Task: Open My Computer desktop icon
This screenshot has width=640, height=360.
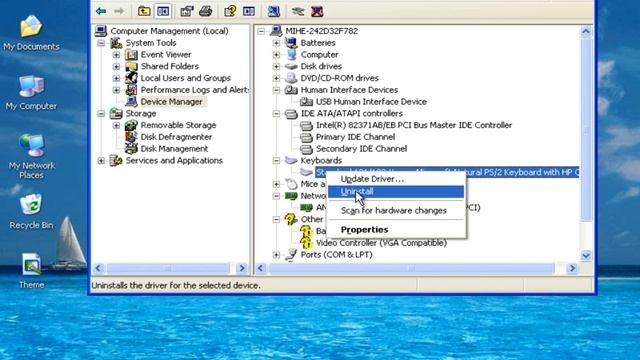Action: (31, 92)
